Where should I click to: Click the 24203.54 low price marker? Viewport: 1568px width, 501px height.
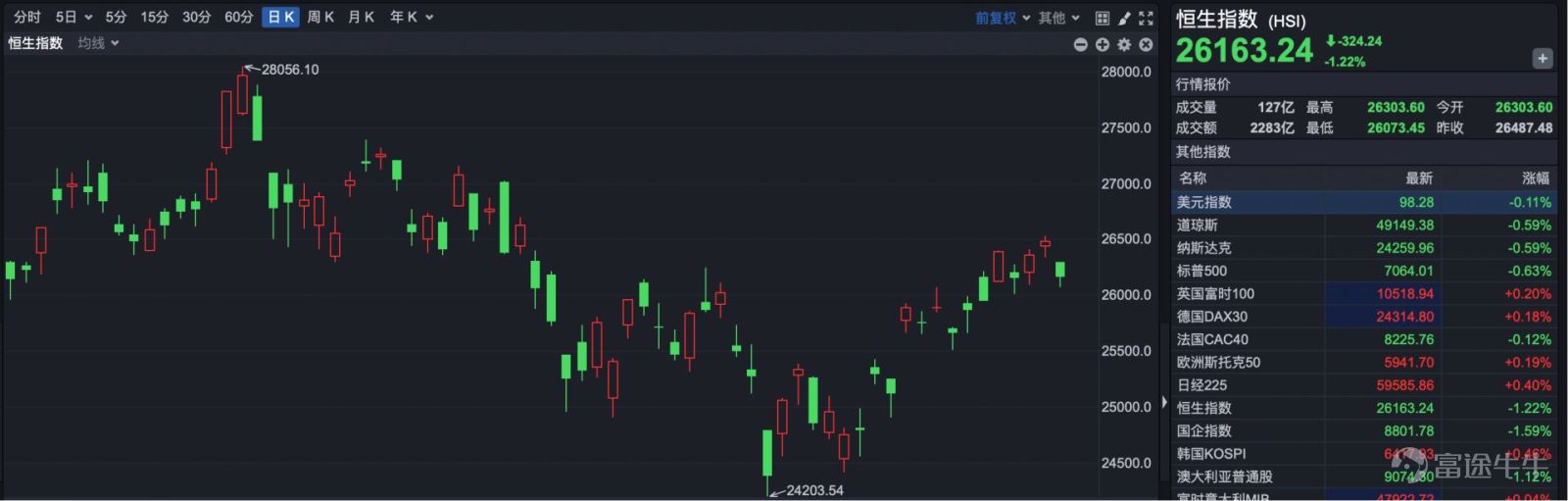coord(814,490)
